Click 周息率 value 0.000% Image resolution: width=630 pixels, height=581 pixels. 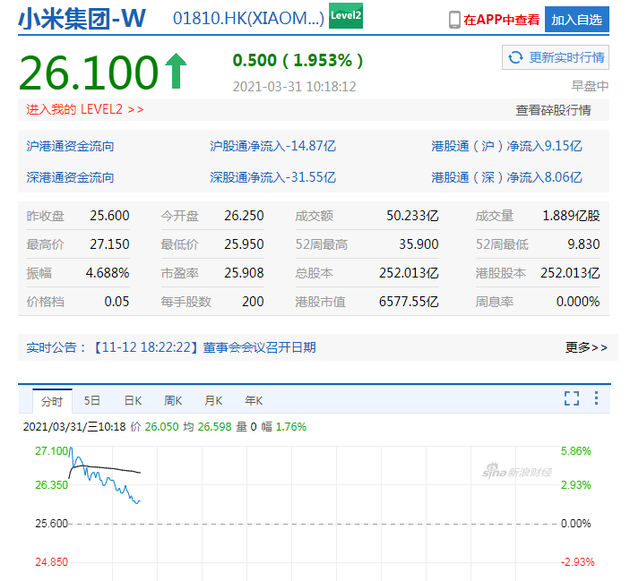point(578,301)
